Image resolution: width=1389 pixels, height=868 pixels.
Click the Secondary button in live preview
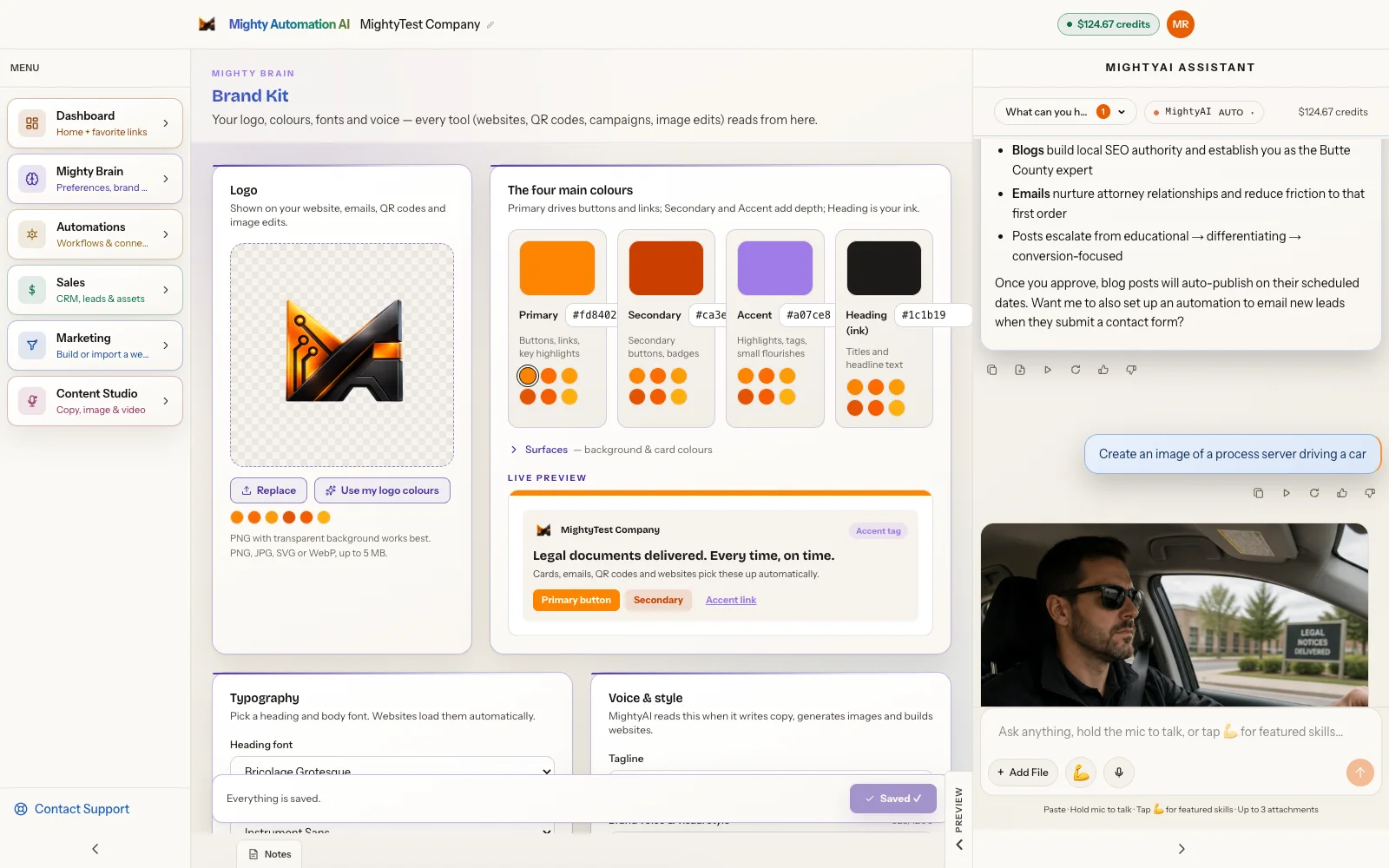pyautogui.click(x=658, y=600)
